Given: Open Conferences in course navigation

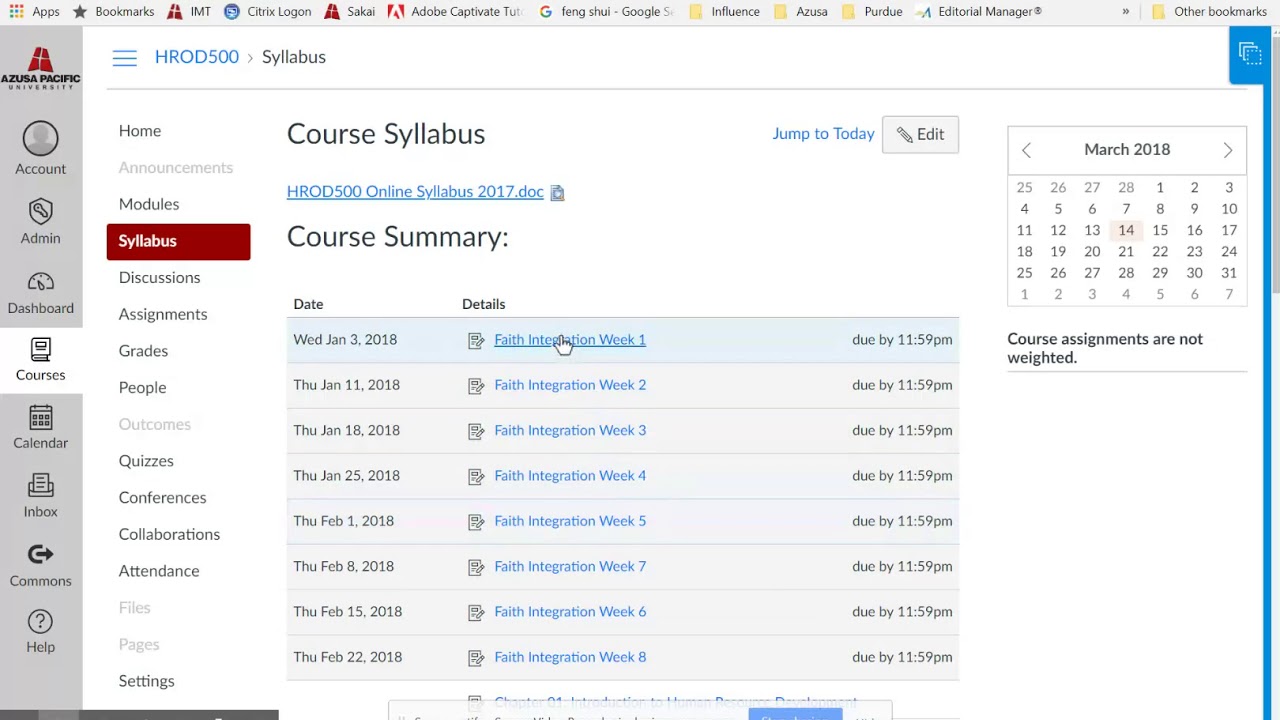Looking at the screenshot, I should (x=162, y=498).
